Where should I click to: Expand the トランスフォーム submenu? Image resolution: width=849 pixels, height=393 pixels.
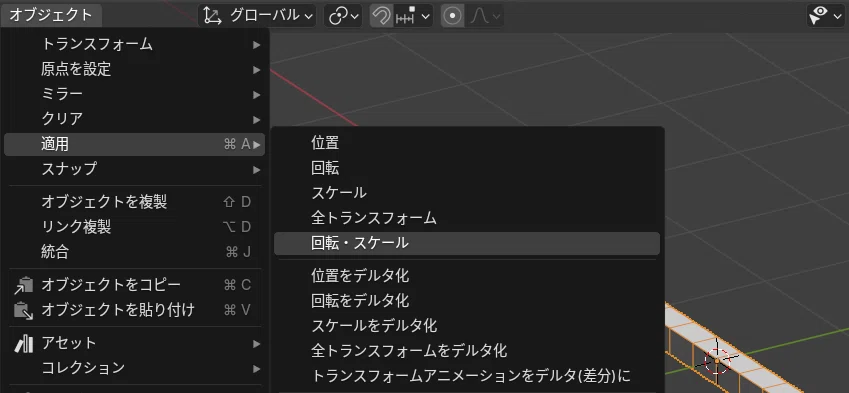pos(134,44)
